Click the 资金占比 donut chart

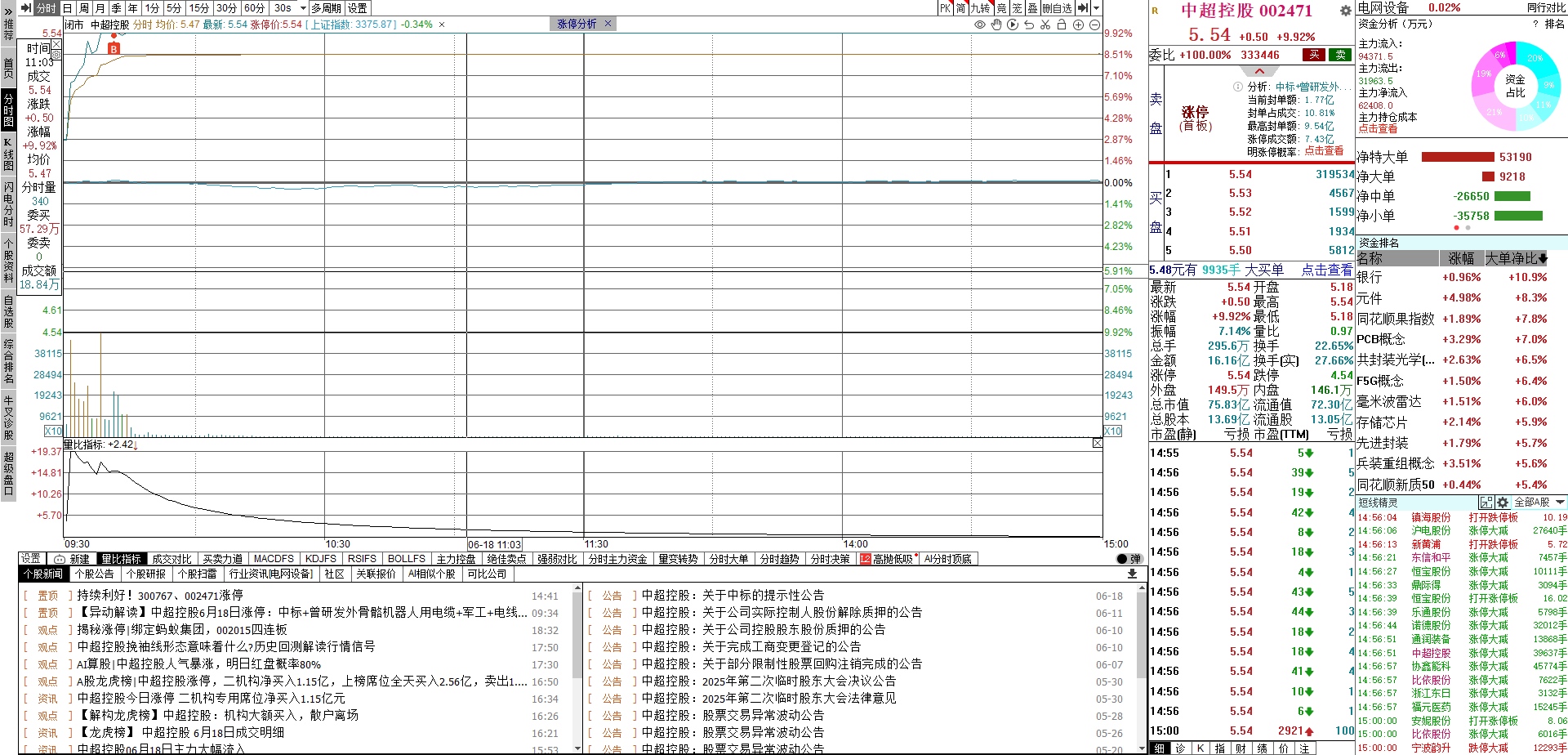click(x=1515, y=85)
